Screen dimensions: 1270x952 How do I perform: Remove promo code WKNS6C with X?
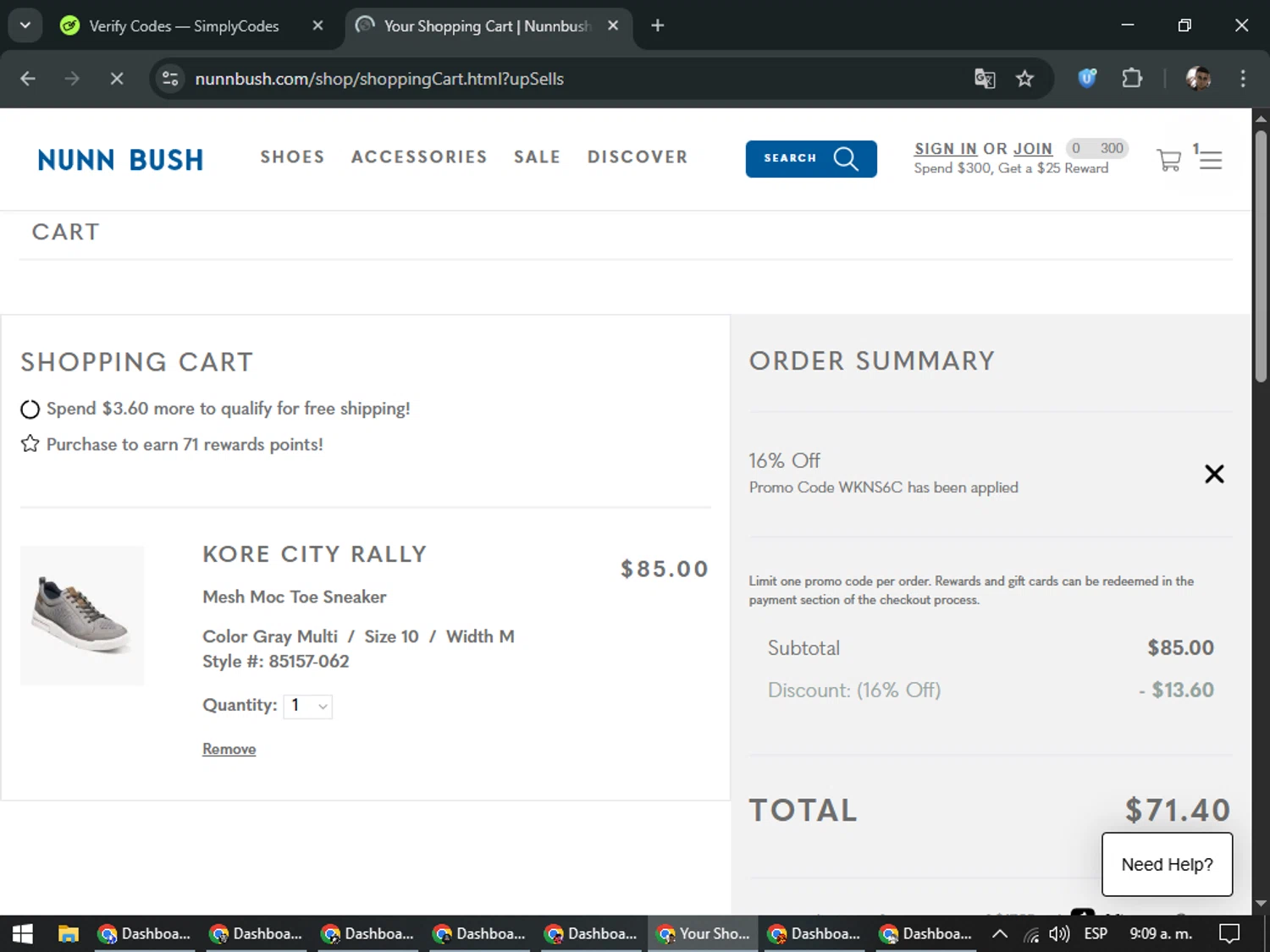1214,474
